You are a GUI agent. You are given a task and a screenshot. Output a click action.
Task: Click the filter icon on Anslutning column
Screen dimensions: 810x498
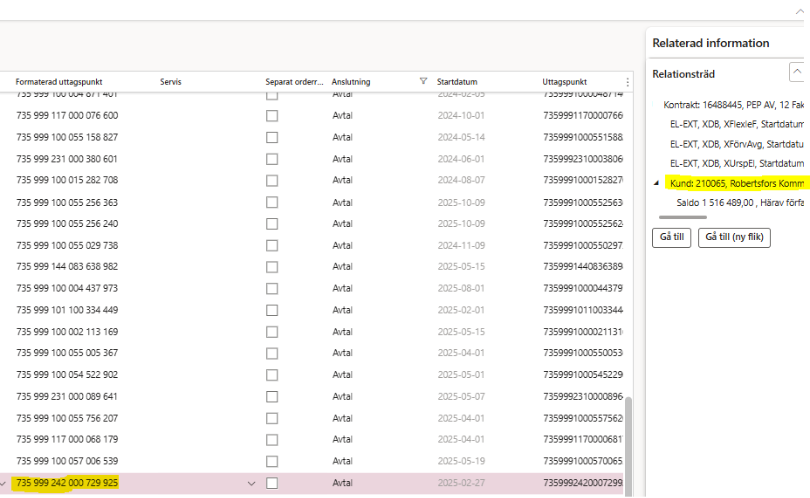[423, 81]
